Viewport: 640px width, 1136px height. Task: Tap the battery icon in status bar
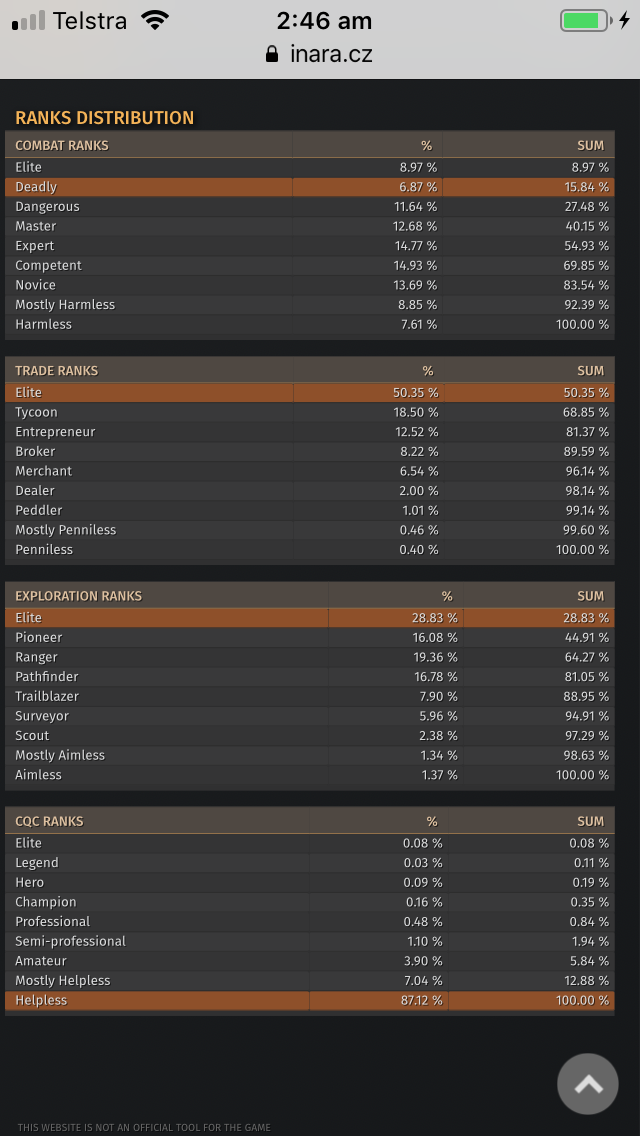pyautogui.click(x=586, y=20)
